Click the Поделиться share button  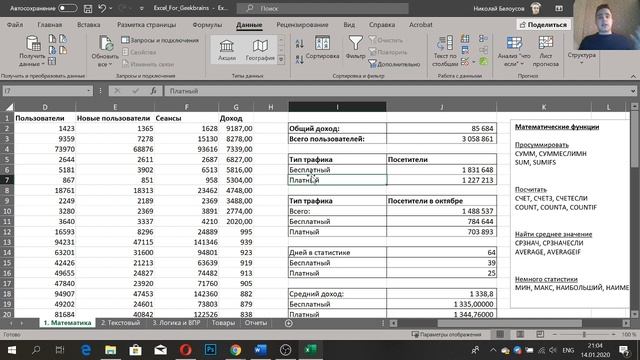tap(543, 24)
